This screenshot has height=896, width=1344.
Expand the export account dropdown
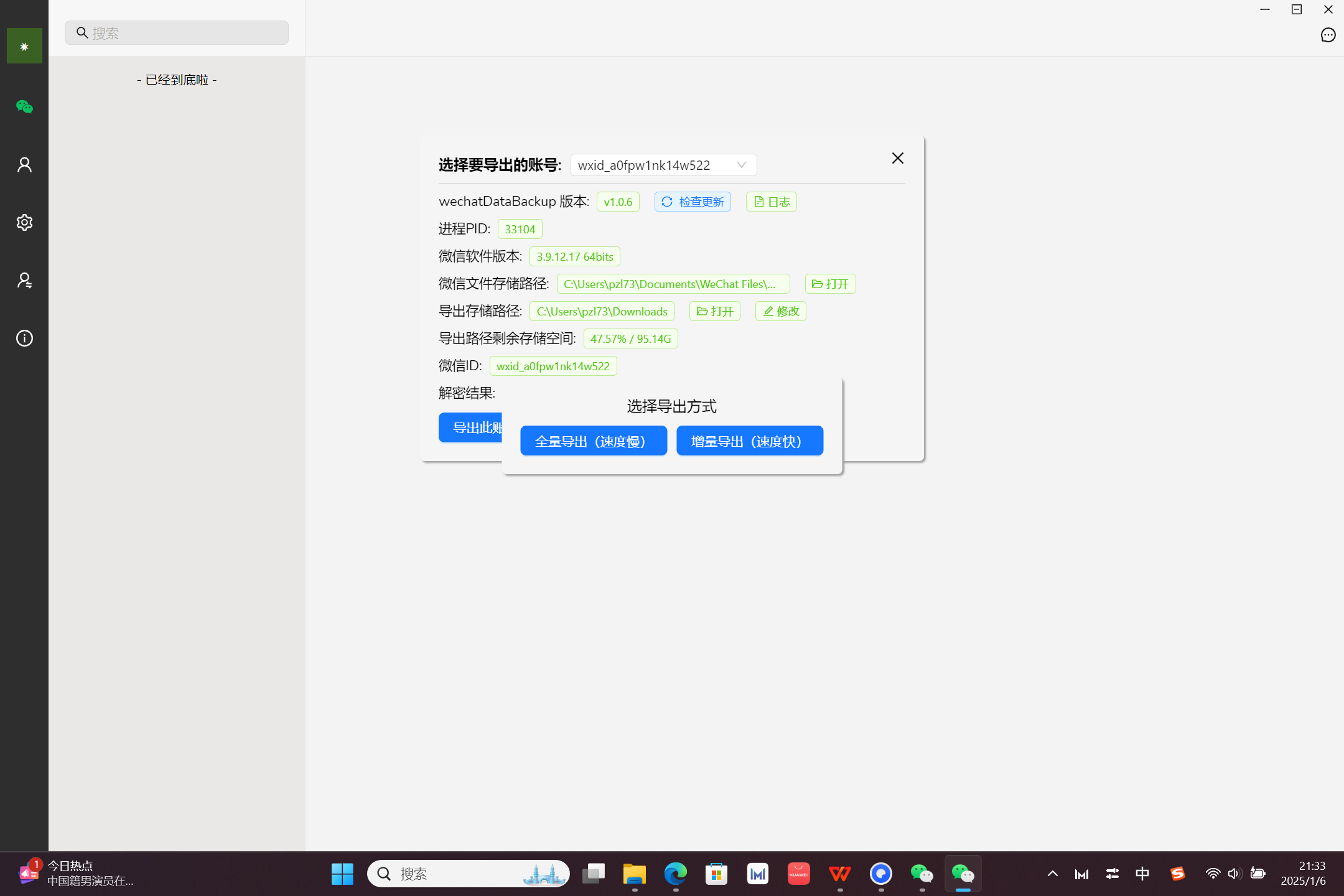pyautogui.click(x=663, y=165)
